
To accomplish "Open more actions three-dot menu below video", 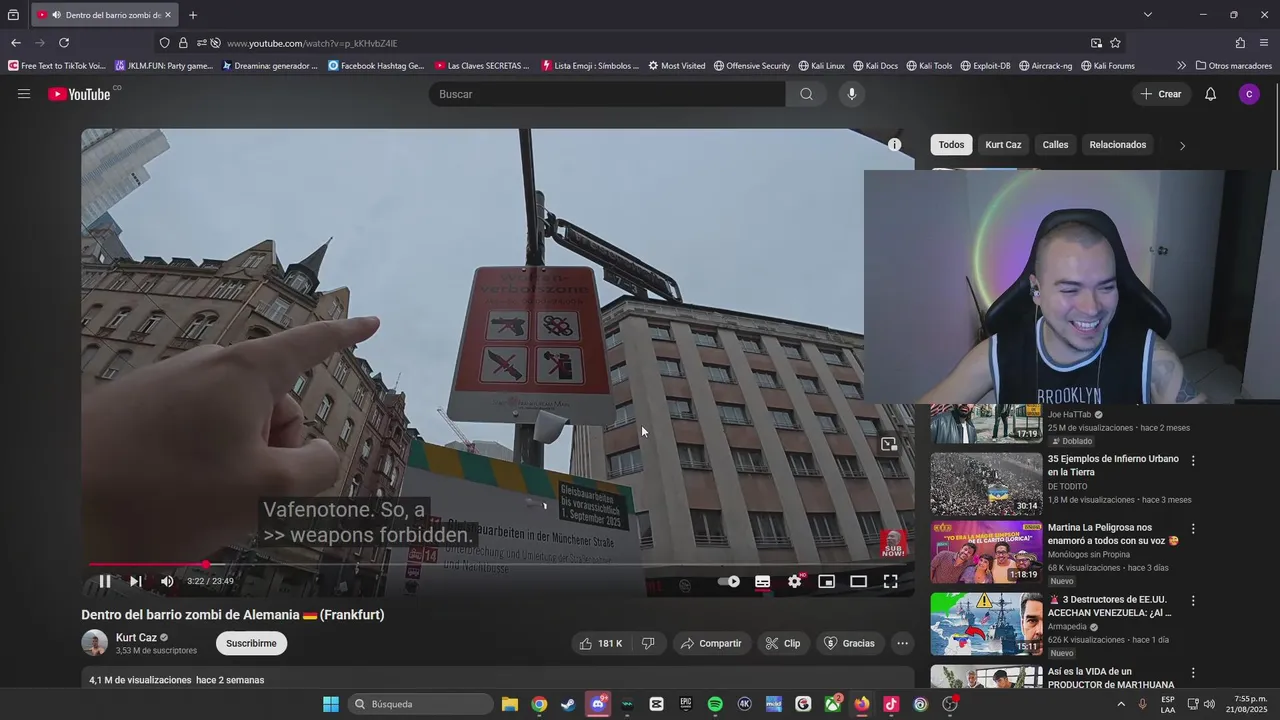I will 902,643.
